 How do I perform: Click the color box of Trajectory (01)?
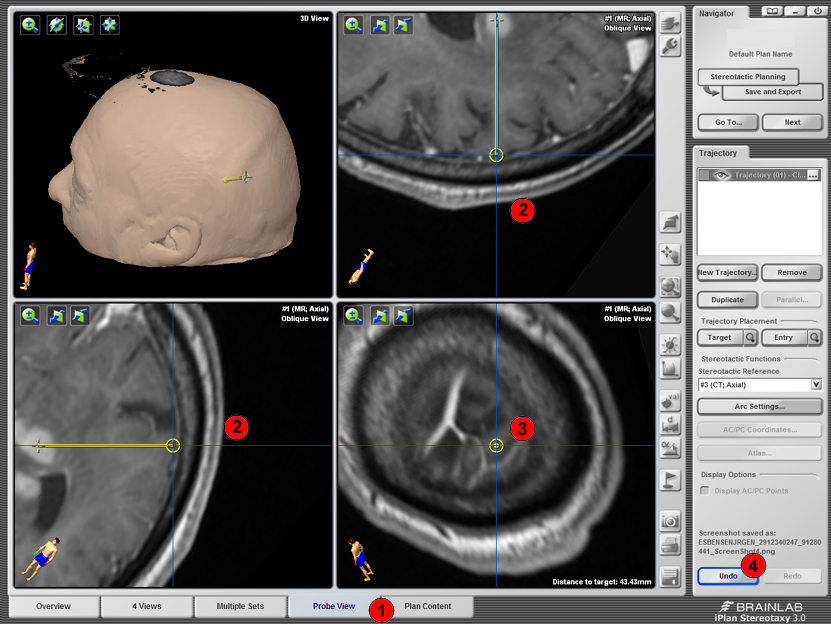[x=705, y=176]
